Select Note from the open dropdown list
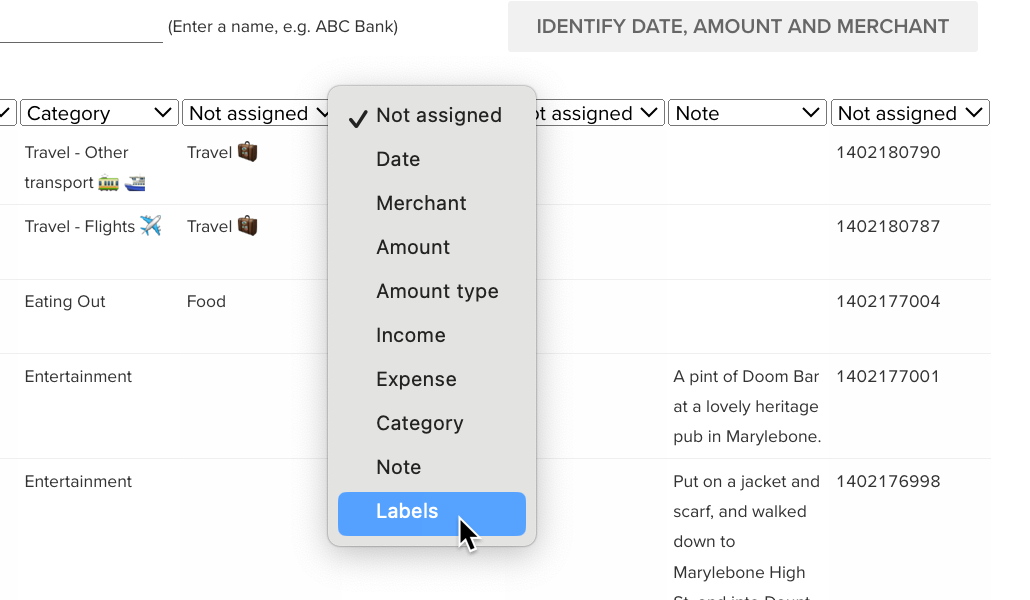This screenshot has height=600, width=1030. 398,468
